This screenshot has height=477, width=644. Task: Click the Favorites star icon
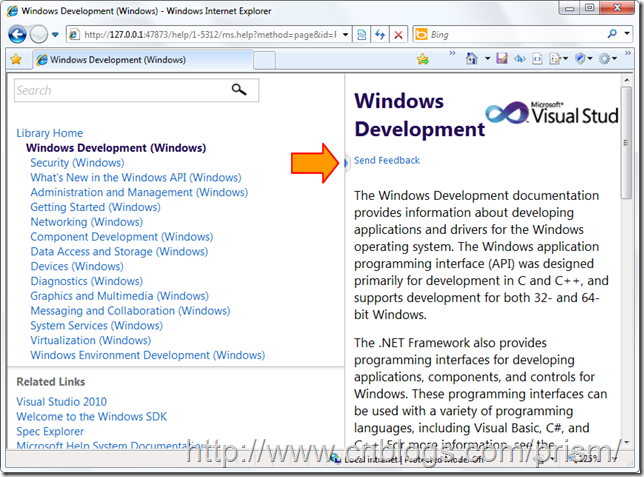[16, 59]
